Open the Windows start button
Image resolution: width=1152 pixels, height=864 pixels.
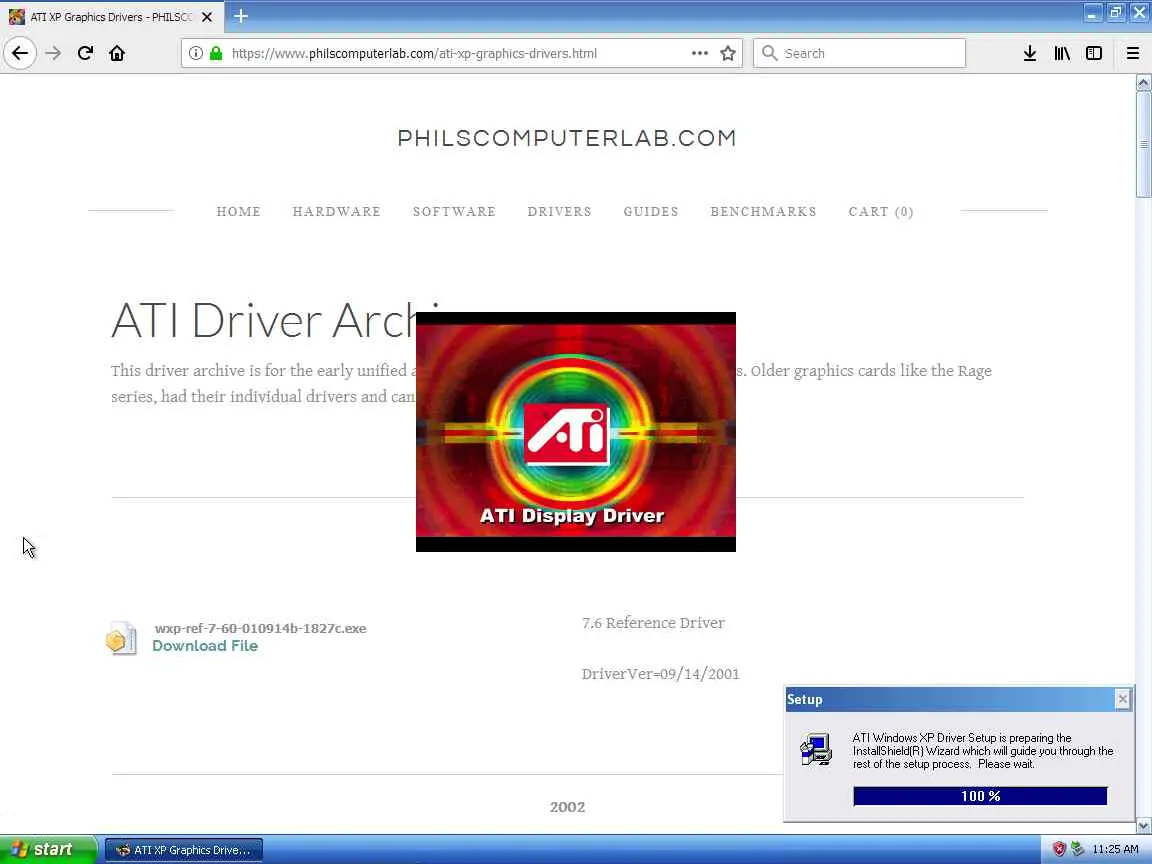(48, 849)
